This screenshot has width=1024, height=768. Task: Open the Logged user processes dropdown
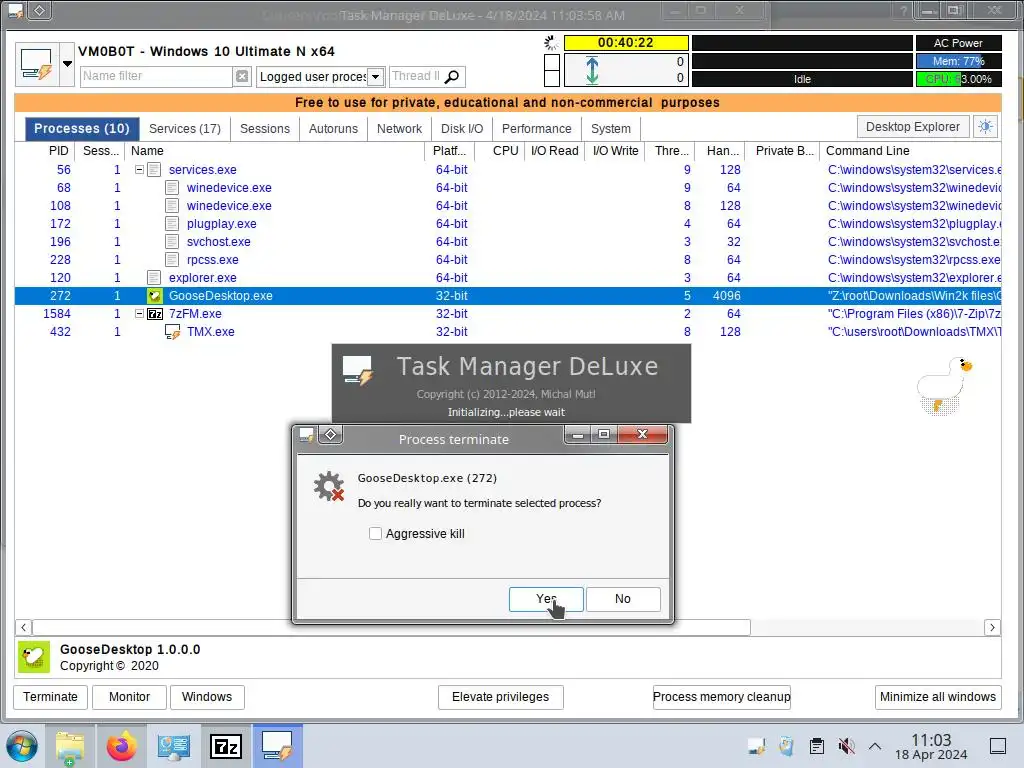[376, 76]
